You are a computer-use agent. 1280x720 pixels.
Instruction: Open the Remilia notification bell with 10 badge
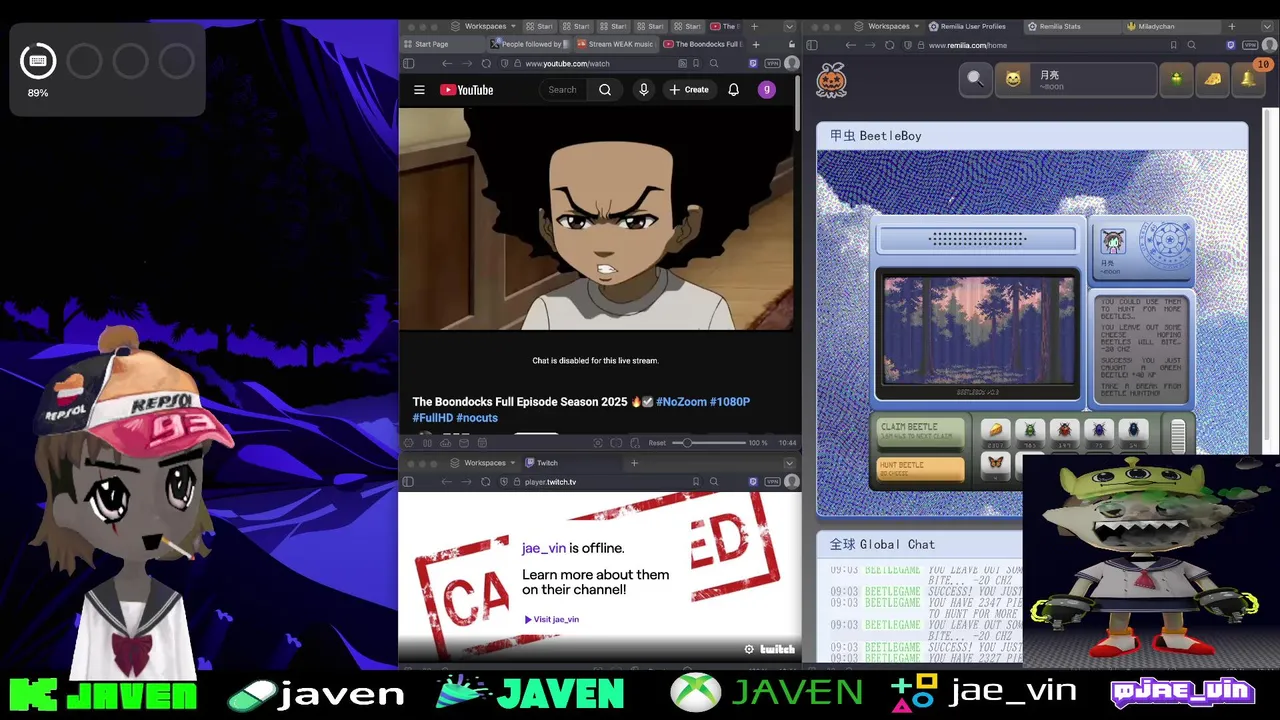tap(1250, 78)
